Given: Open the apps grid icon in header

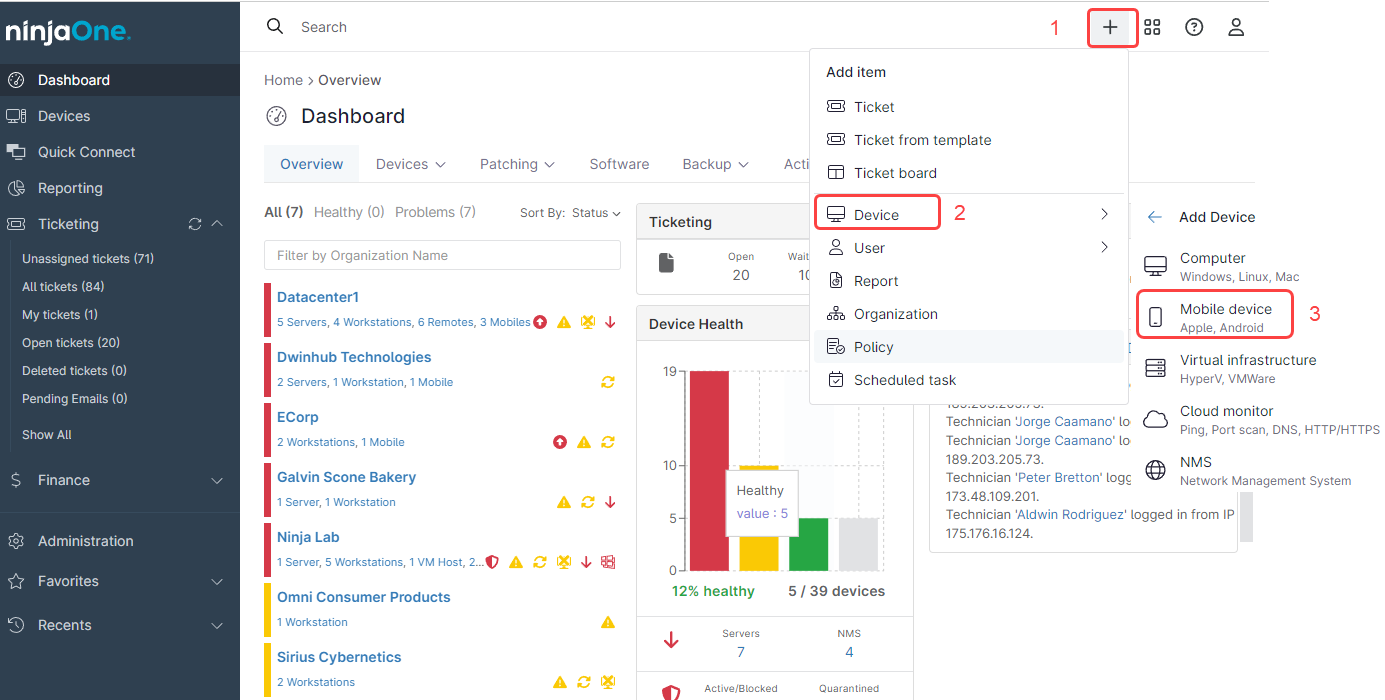Looking at the screenshot, I should (1152, 28).
